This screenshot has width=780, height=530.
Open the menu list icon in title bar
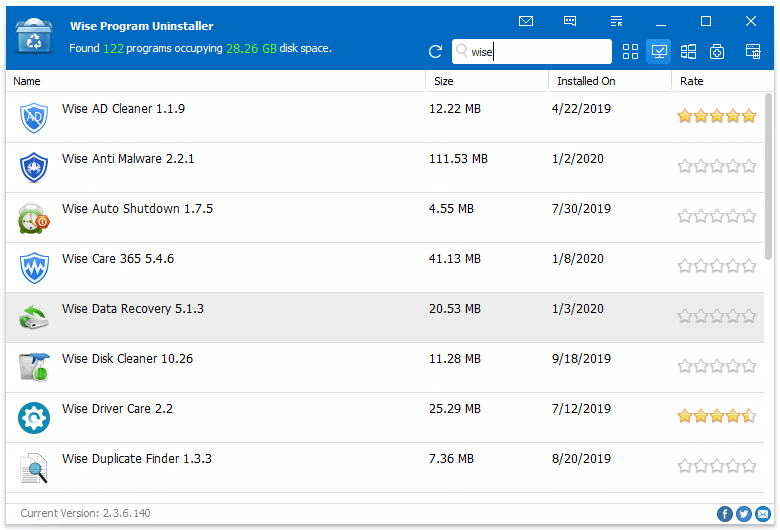616,21
